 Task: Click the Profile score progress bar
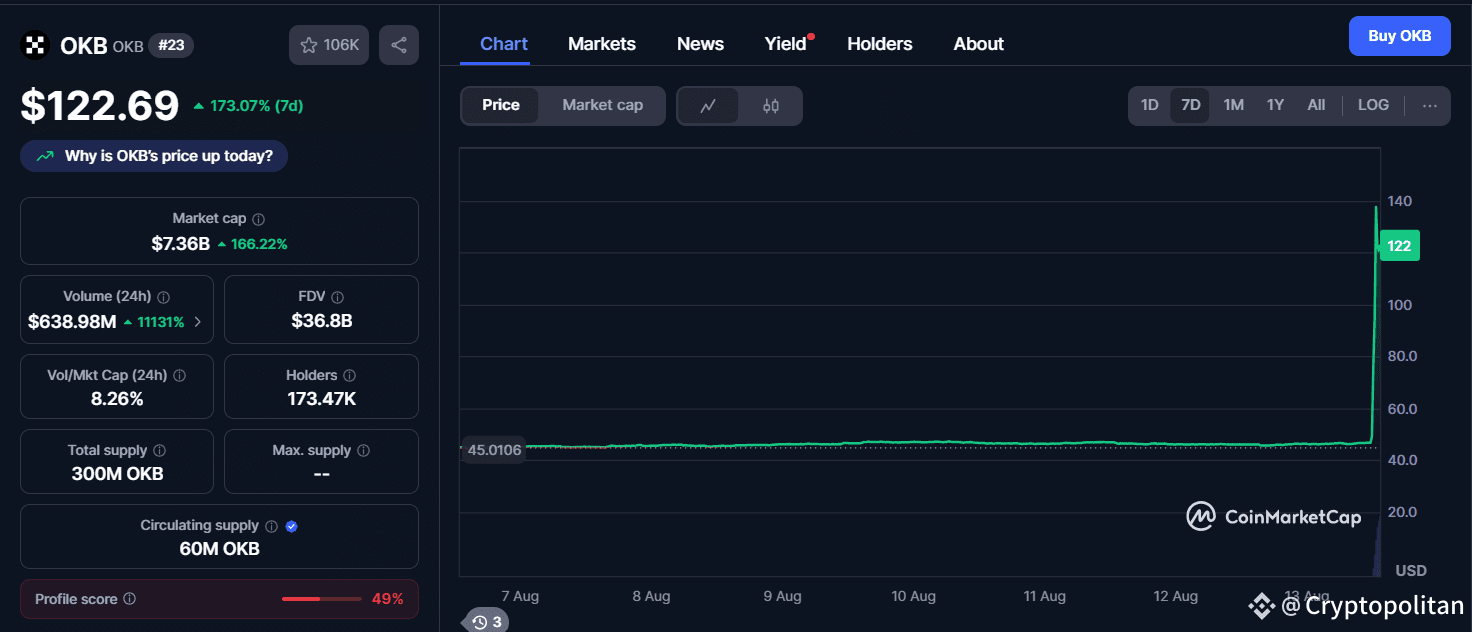coord(322,599)
